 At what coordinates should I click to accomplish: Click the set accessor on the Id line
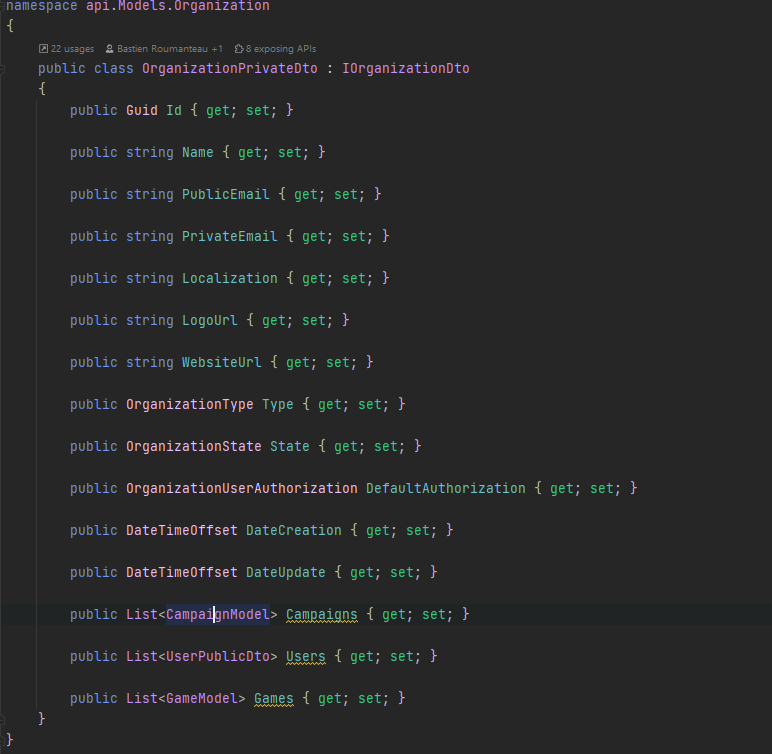pyautogui.click(x=258, y=110)
